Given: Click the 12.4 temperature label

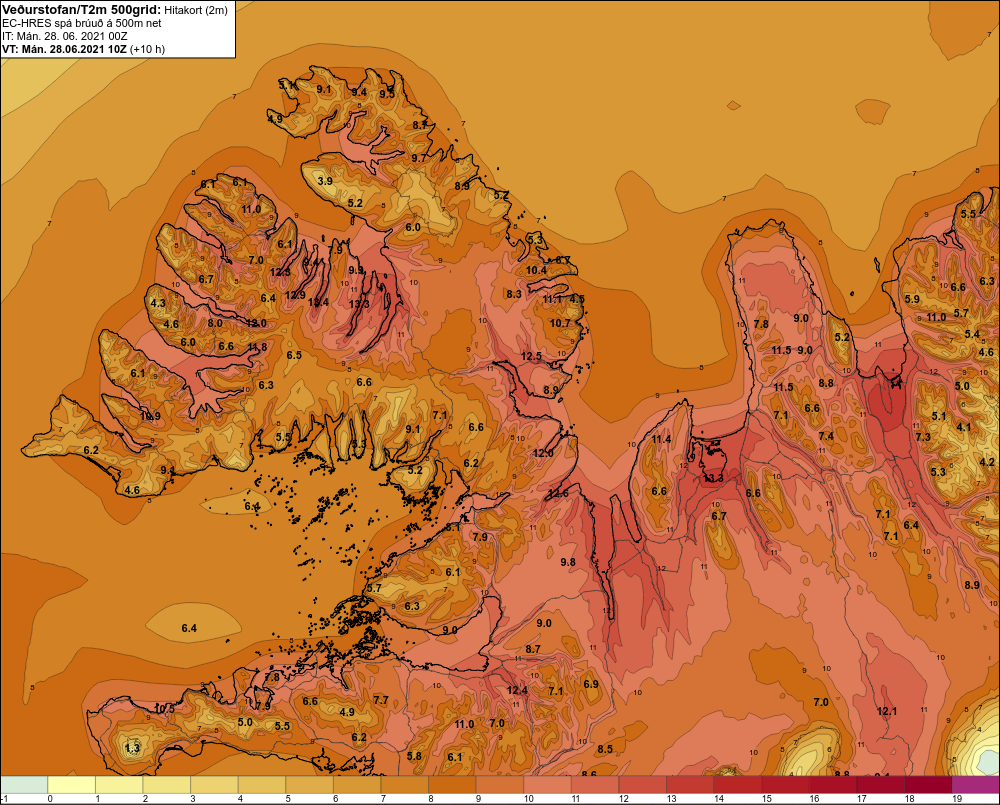Looking at the screenshot, I should click(517, 690).
